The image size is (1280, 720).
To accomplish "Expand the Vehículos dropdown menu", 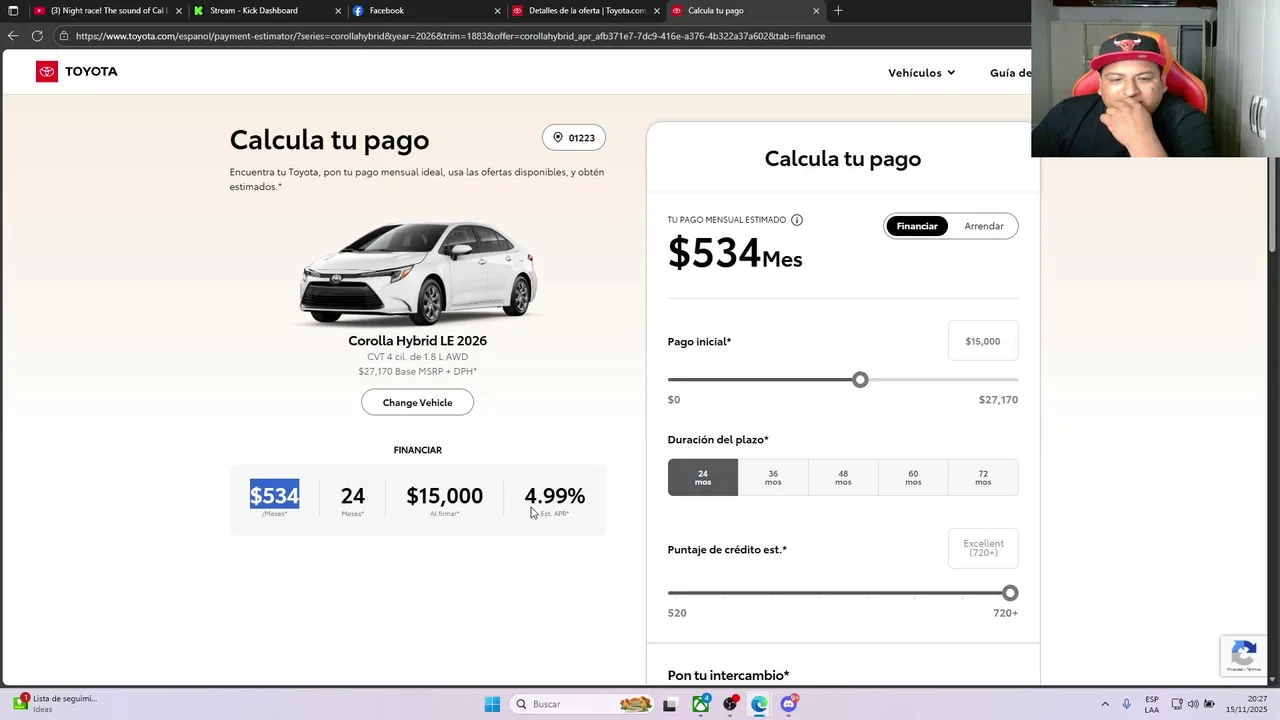I will point(921,72).
